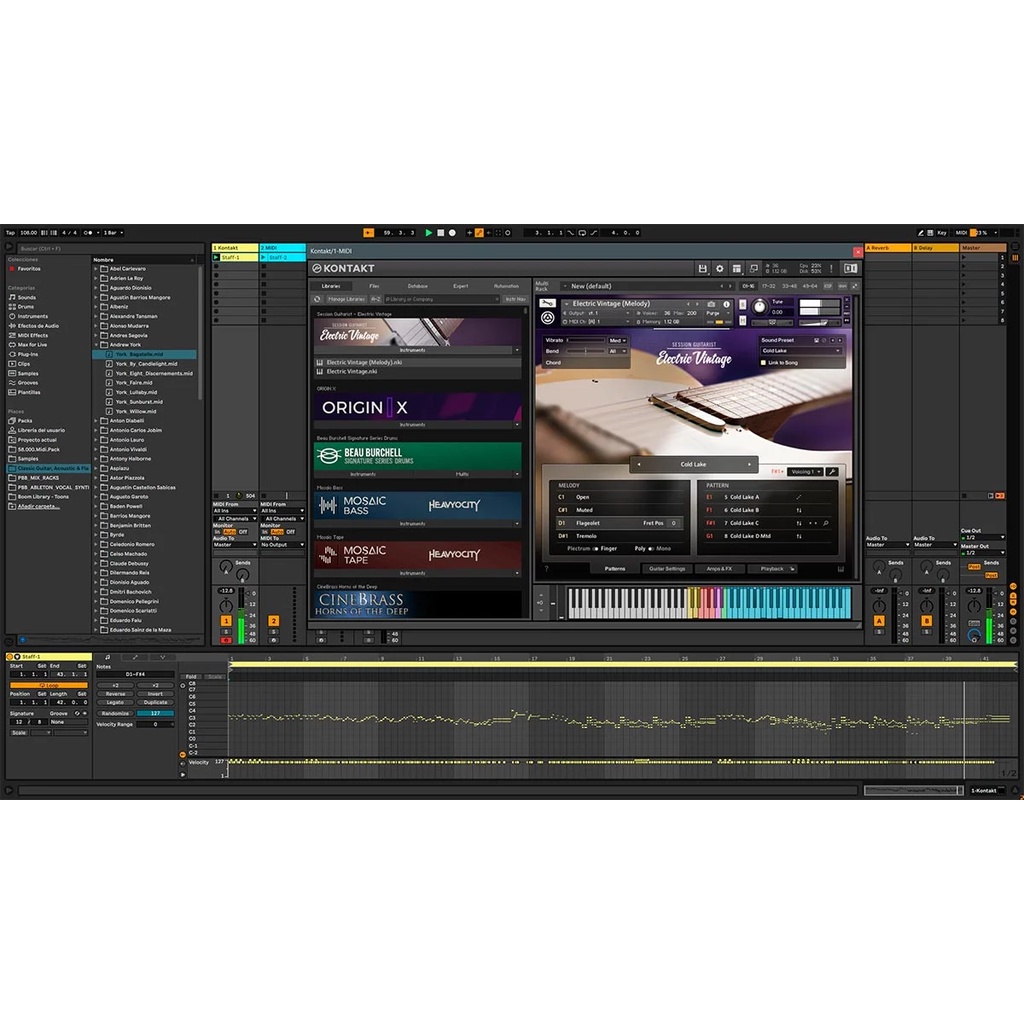This screenshot has height=1024, width=1024.
Task: Toggle the Kontakt rack view icon at far right of its header
Action: tap(850, 268)
